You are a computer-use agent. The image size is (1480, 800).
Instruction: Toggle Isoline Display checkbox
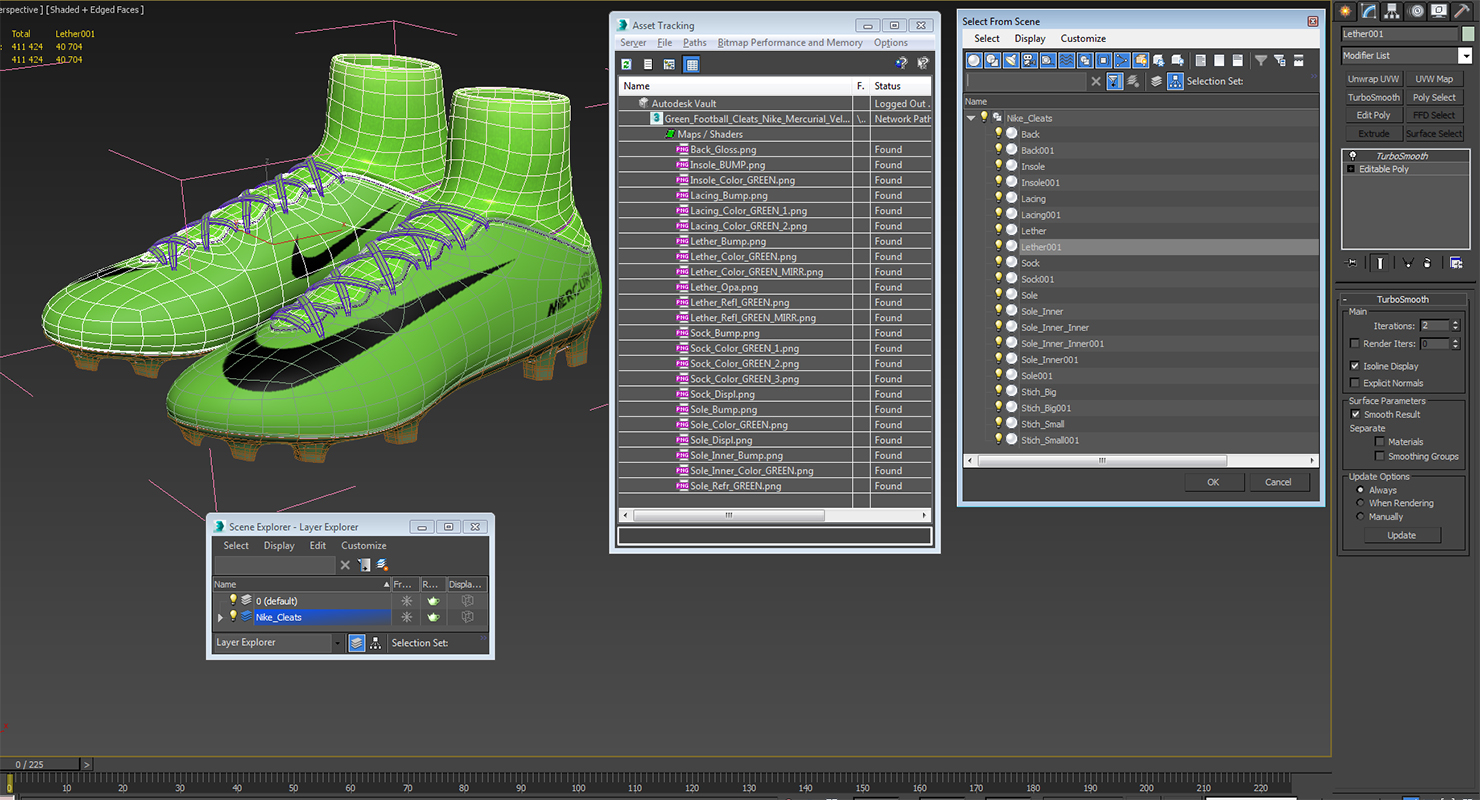(x=1355, y=366)
